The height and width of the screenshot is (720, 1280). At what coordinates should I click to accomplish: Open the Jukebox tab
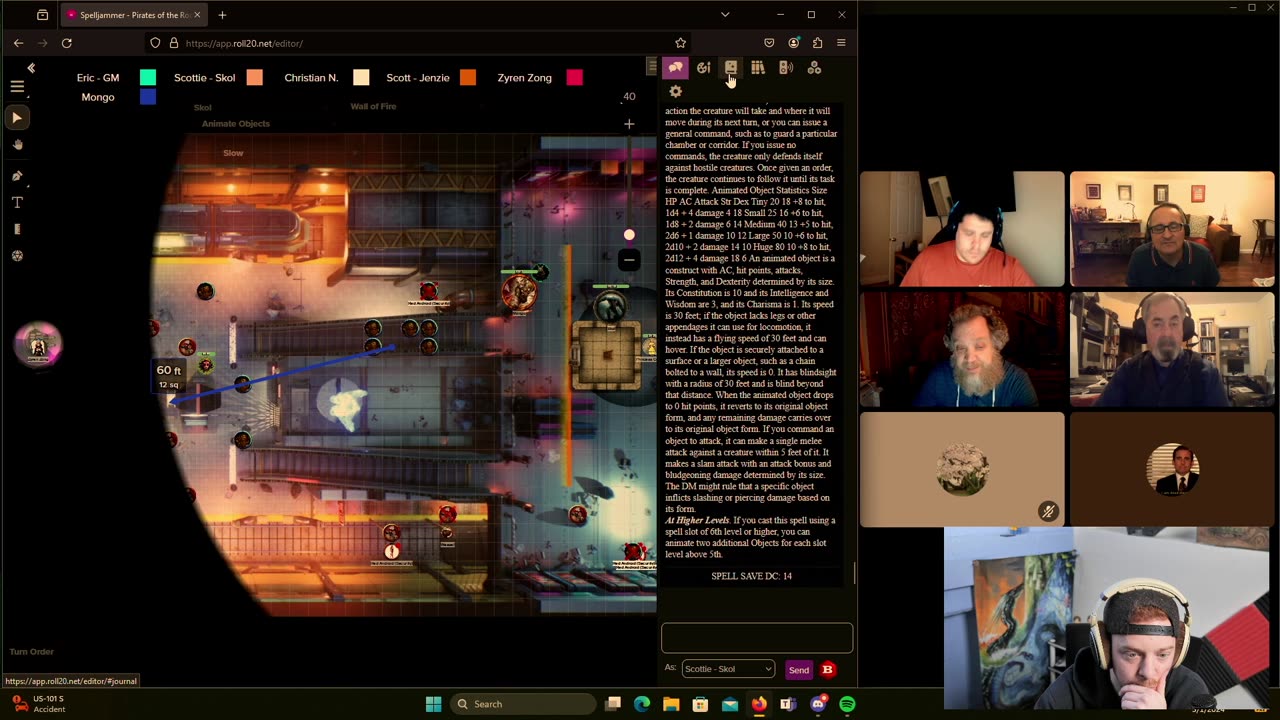tap(786, 68)
